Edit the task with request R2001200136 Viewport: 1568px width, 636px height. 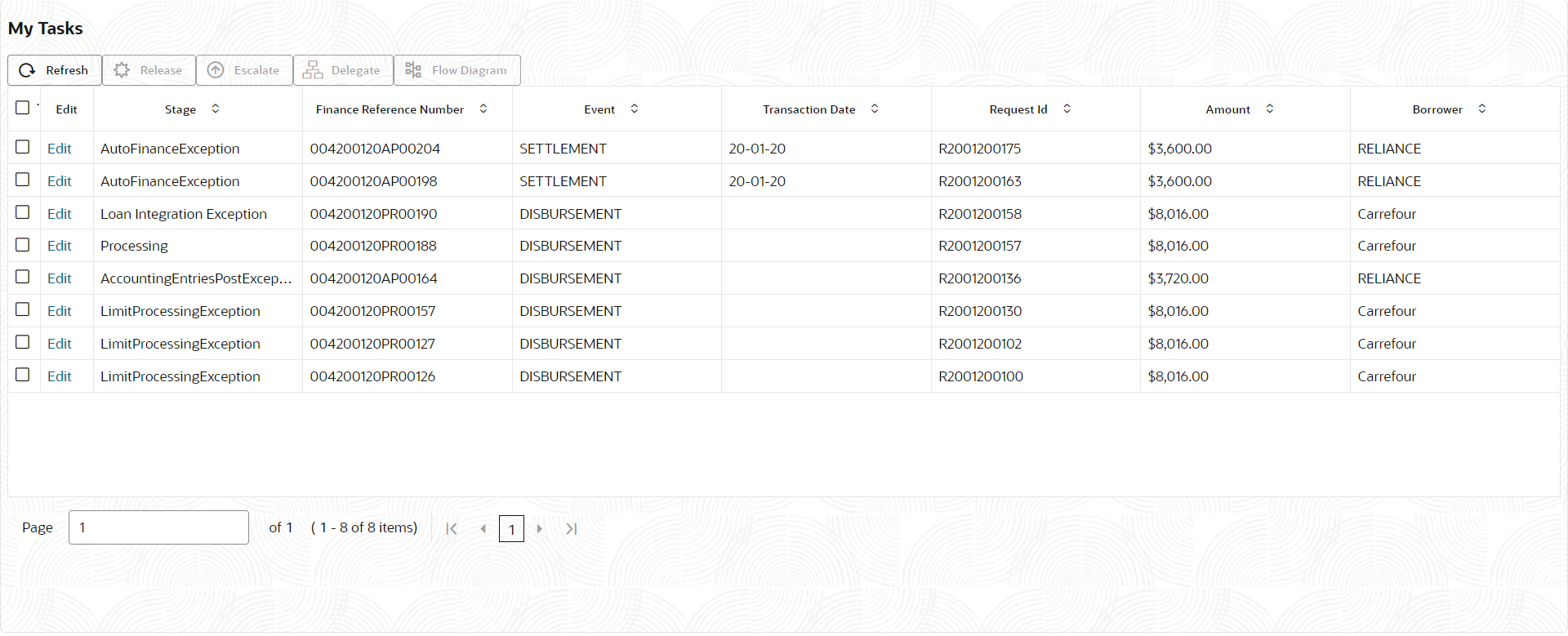[x=60, y=278]
